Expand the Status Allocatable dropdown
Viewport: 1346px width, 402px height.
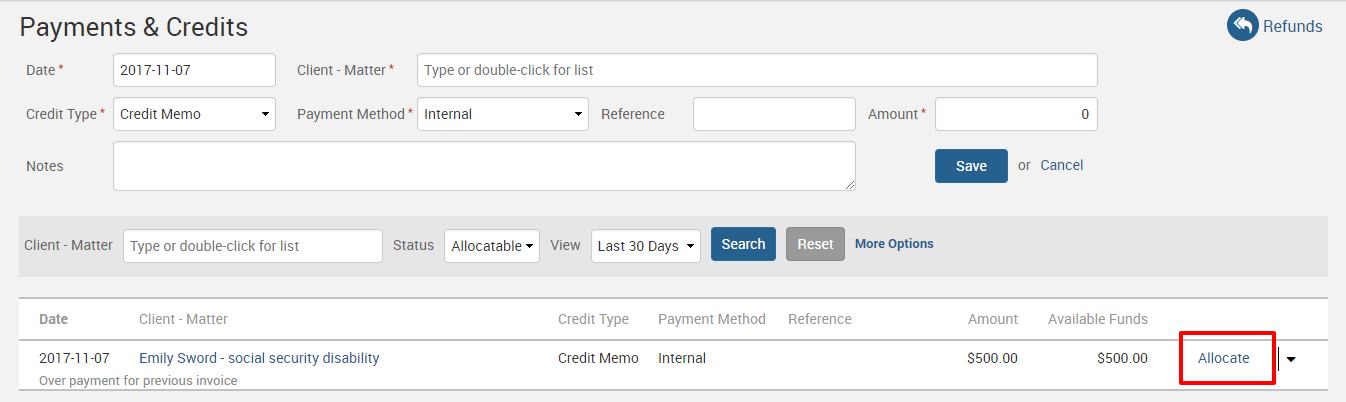click(491, 245)
